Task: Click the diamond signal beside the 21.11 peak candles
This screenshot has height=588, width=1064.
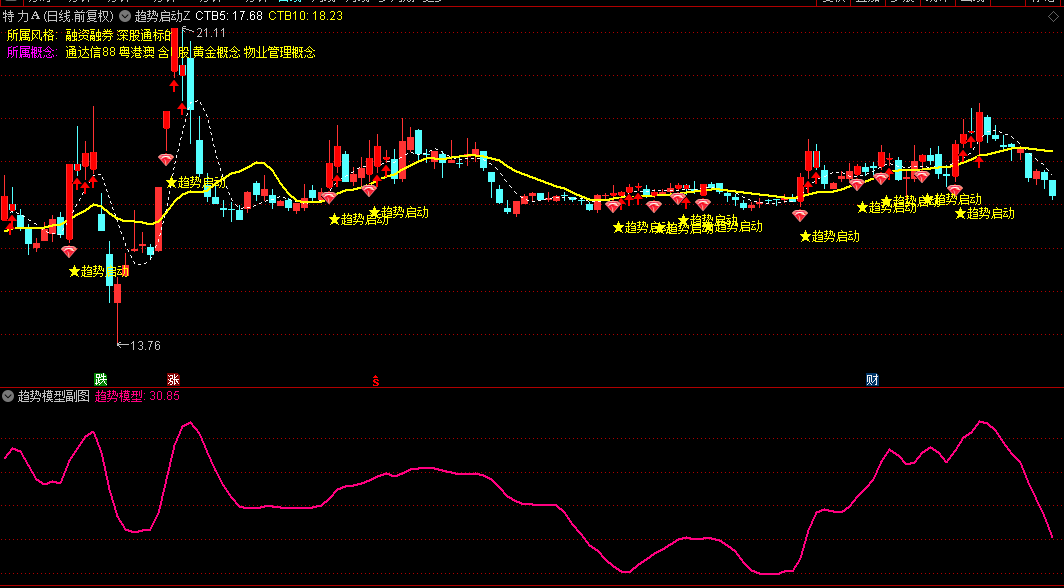Action: (166, 160)
